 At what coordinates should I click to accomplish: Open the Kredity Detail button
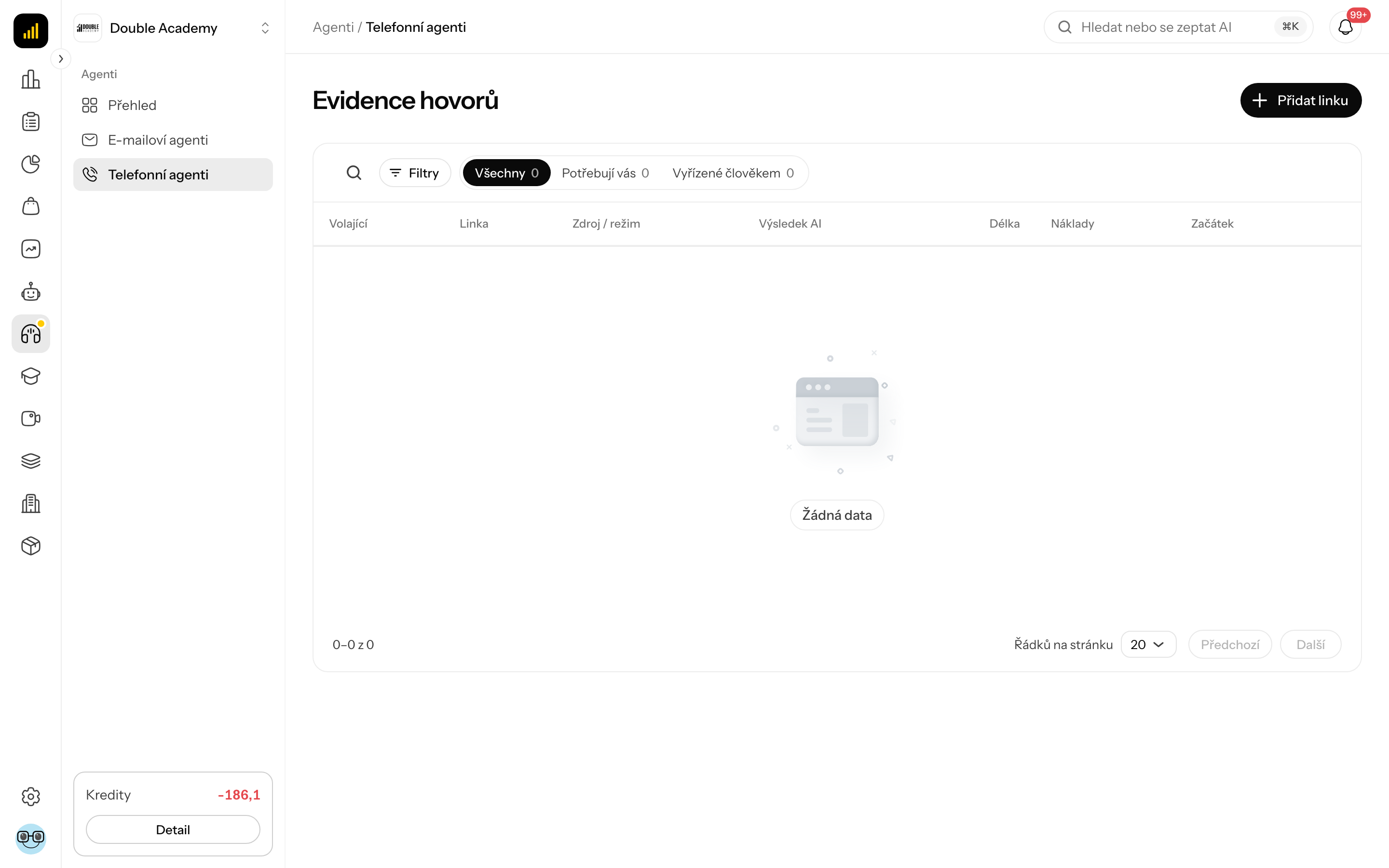coord(173,829)
